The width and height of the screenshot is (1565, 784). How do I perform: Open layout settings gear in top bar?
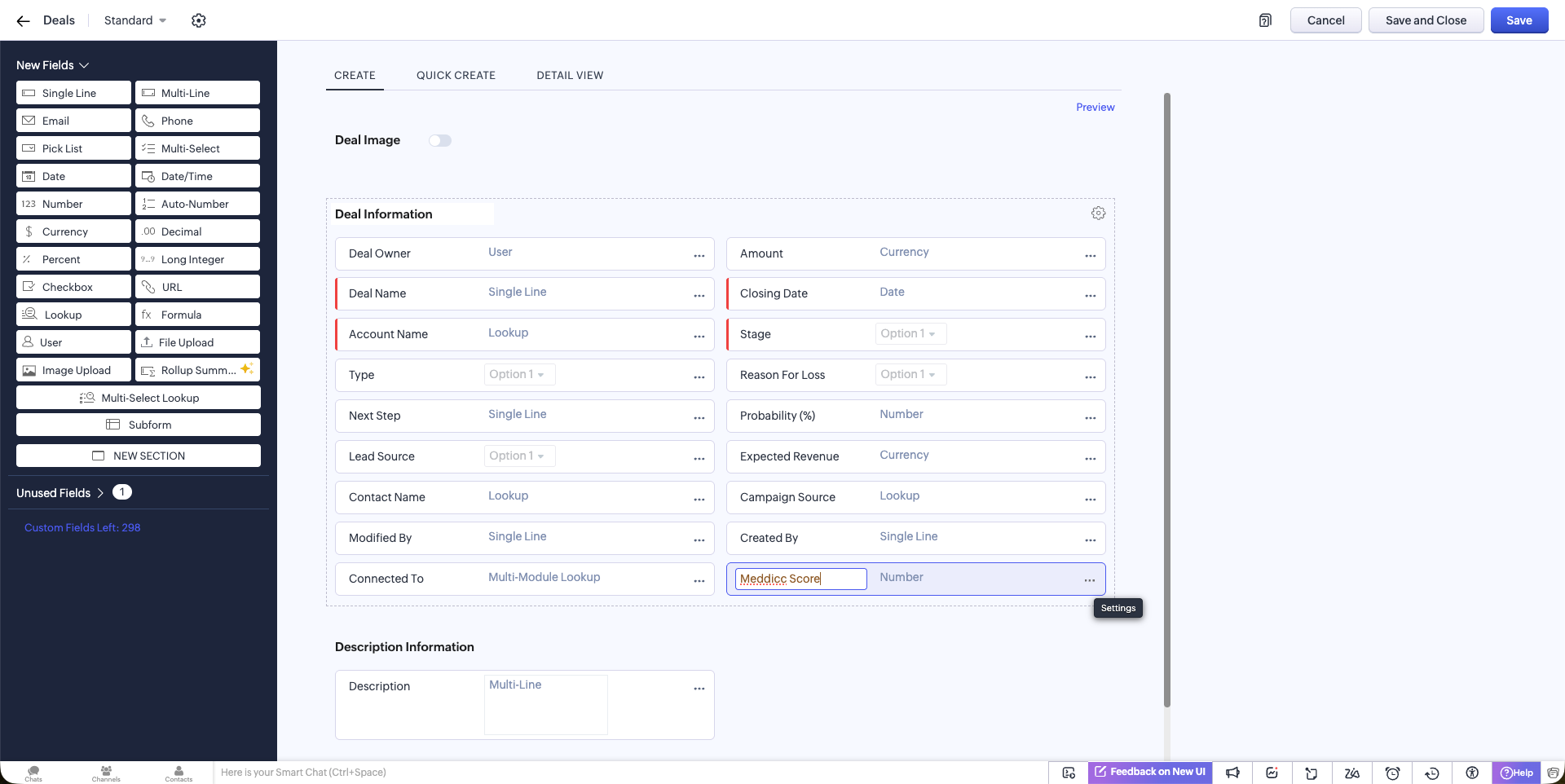pyautogui.click(x=199, y=20)
